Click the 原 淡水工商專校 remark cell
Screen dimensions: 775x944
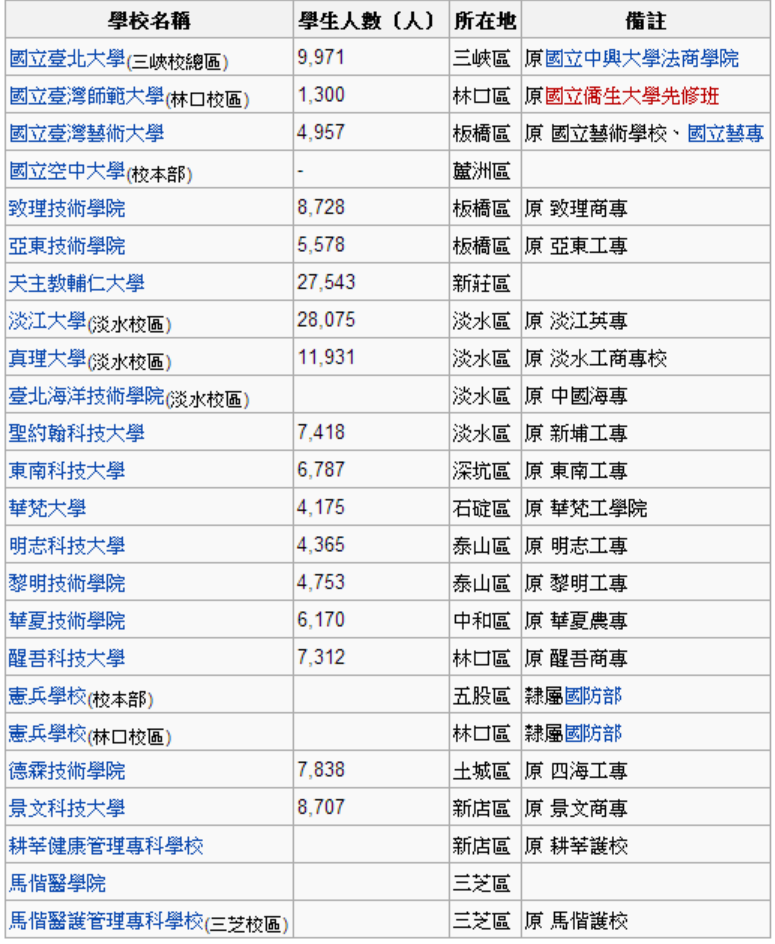pyautogui.click(x=646, y=358)
